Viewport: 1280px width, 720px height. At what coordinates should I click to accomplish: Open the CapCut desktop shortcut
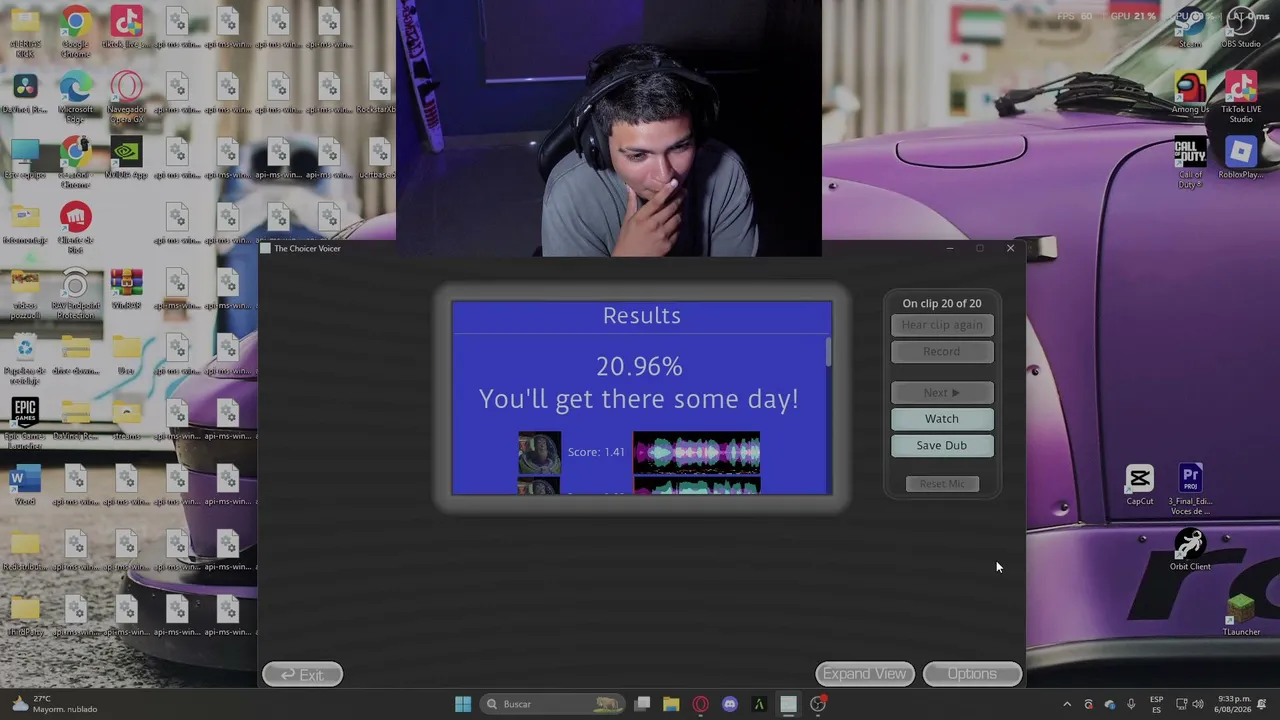(x=1140, y=486)
